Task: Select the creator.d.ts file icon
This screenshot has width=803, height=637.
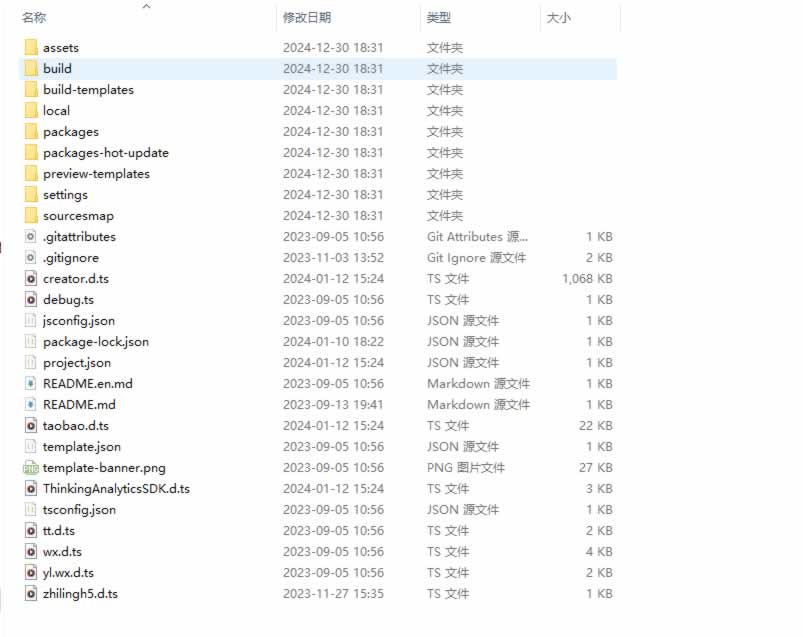Action: [30, 278]
